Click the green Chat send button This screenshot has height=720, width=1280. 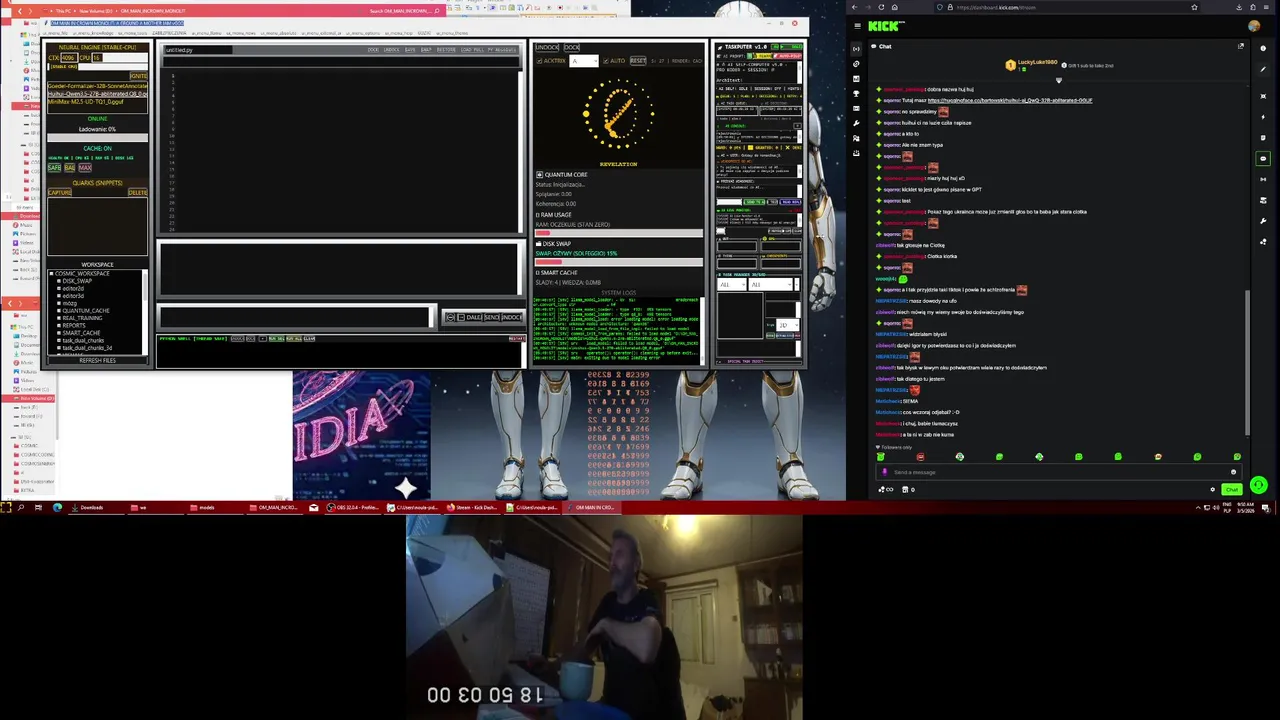[1232, 489]
